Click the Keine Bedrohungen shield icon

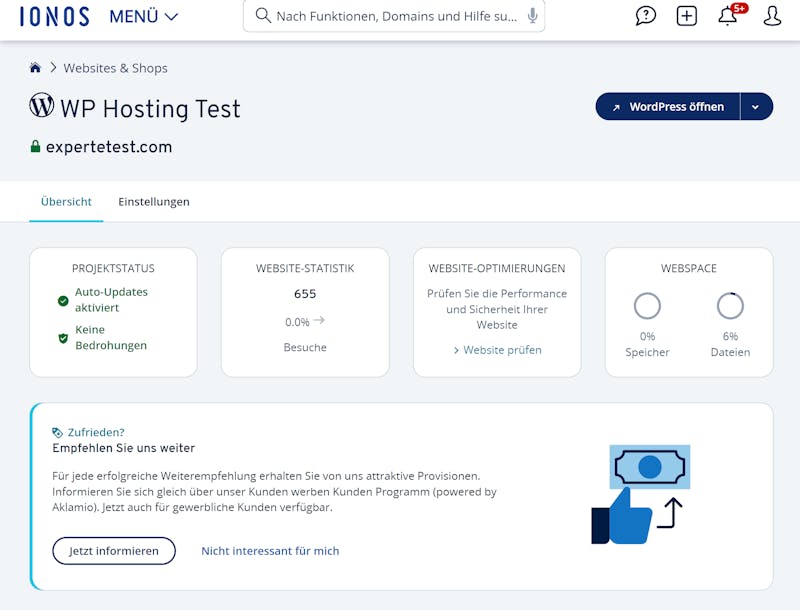[x=63, y=338]
